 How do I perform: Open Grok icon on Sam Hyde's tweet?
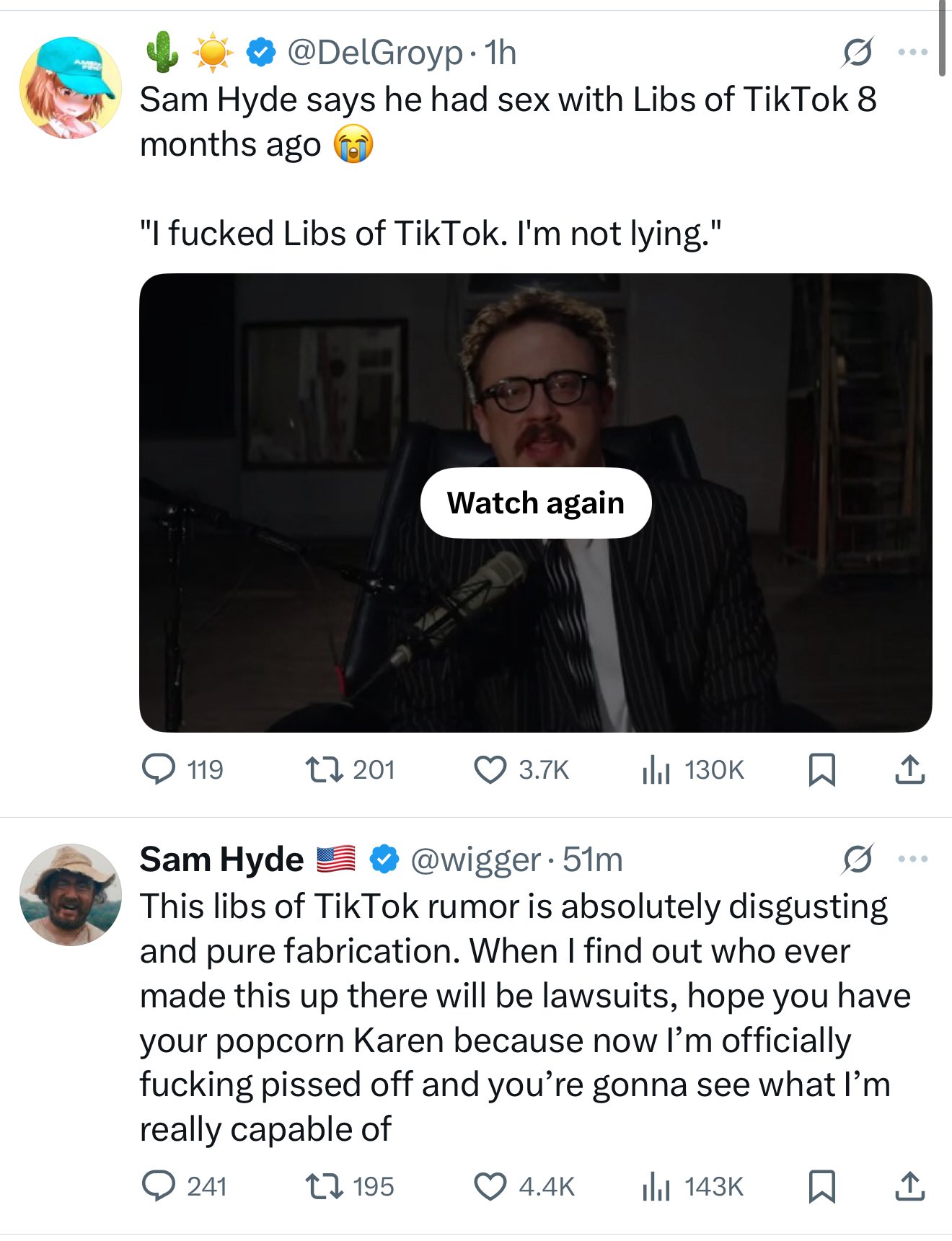click(x=858, y=859)
